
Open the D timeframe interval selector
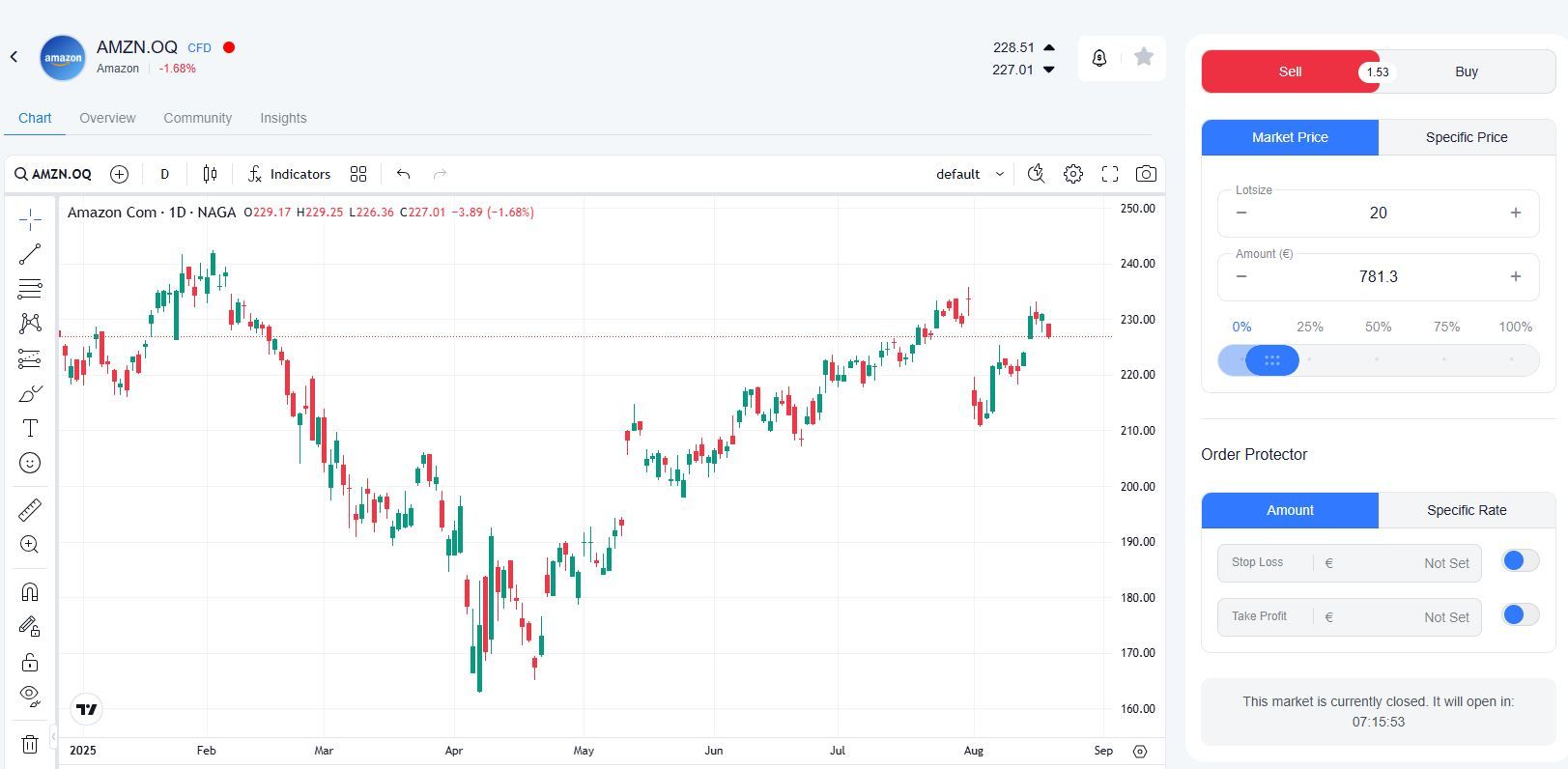pos(164,174)
